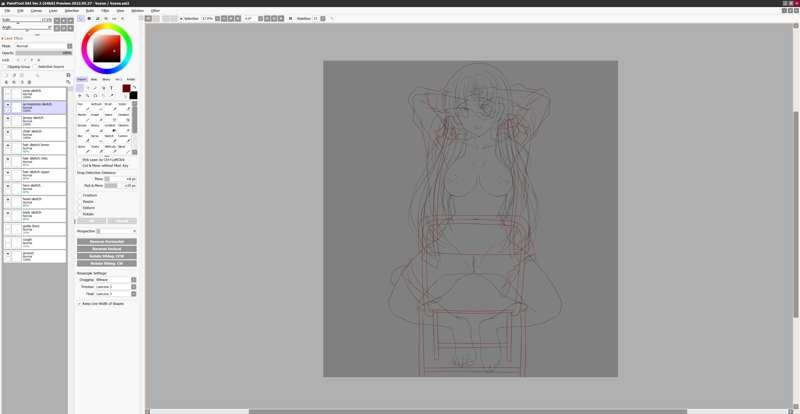Open the Dragging resample method dropdown
Image resolution: width=800 pixels, height=414 pixels.
pyautogui.click(x=134, y=280)
